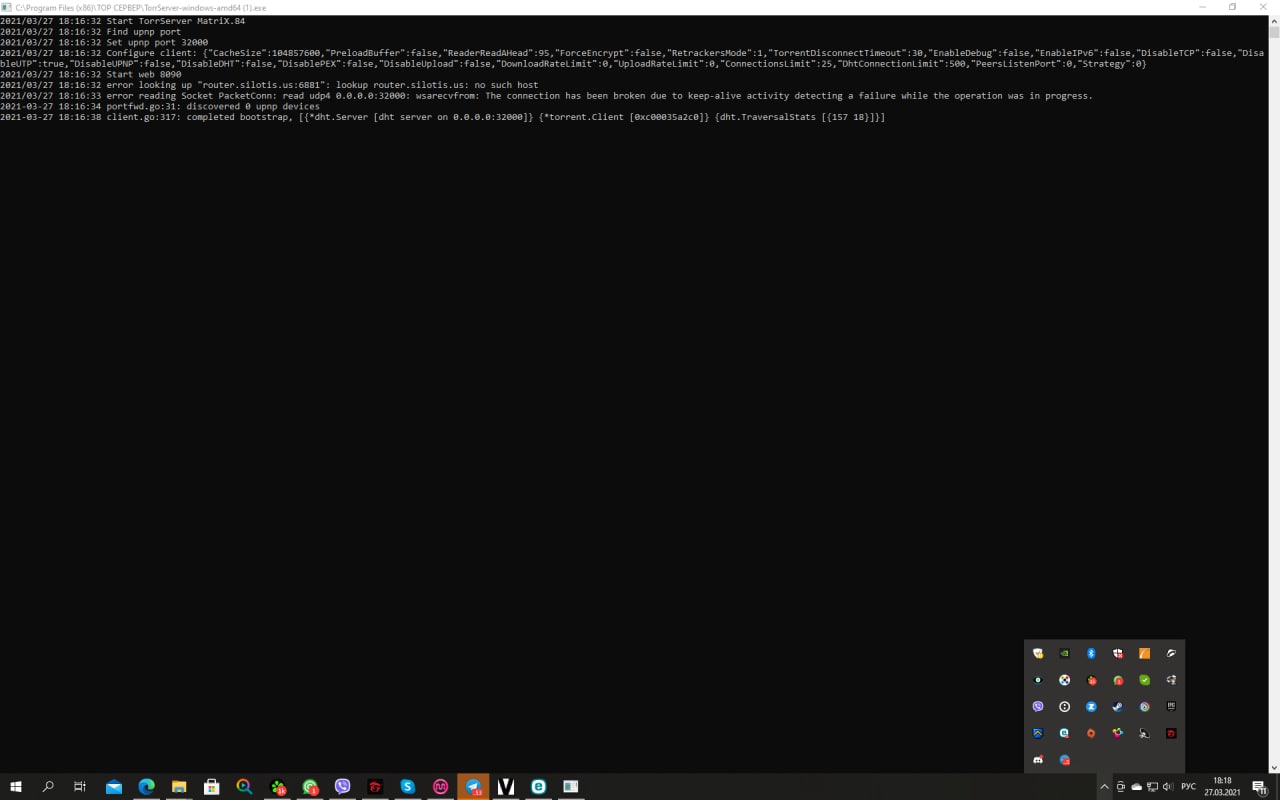1280x800 pixels.
Task: Open the Windows Start menu
Action: pos(15,787)
